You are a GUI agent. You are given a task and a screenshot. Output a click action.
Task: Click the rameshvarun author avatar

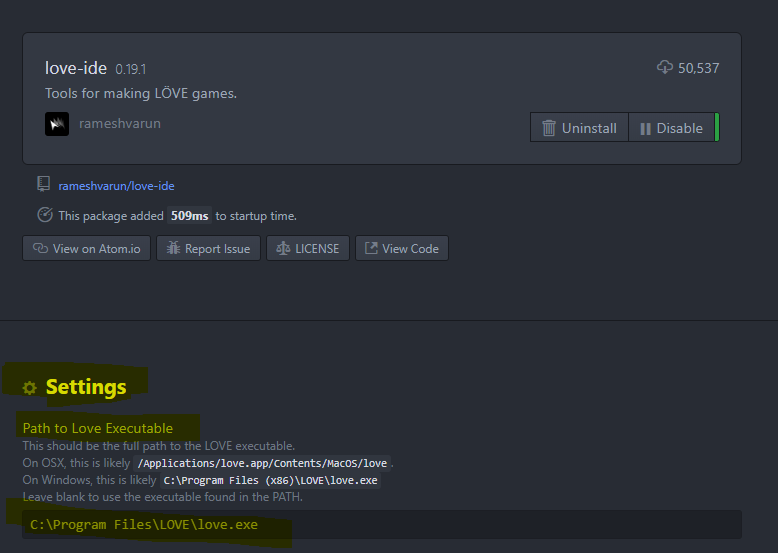[x=57, y=123]
